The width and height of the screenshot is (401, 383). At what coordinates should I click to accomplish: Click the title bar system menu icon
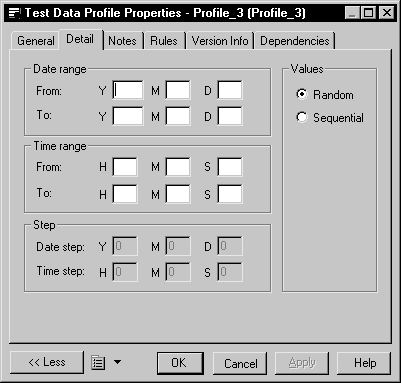tap(14, 13)
